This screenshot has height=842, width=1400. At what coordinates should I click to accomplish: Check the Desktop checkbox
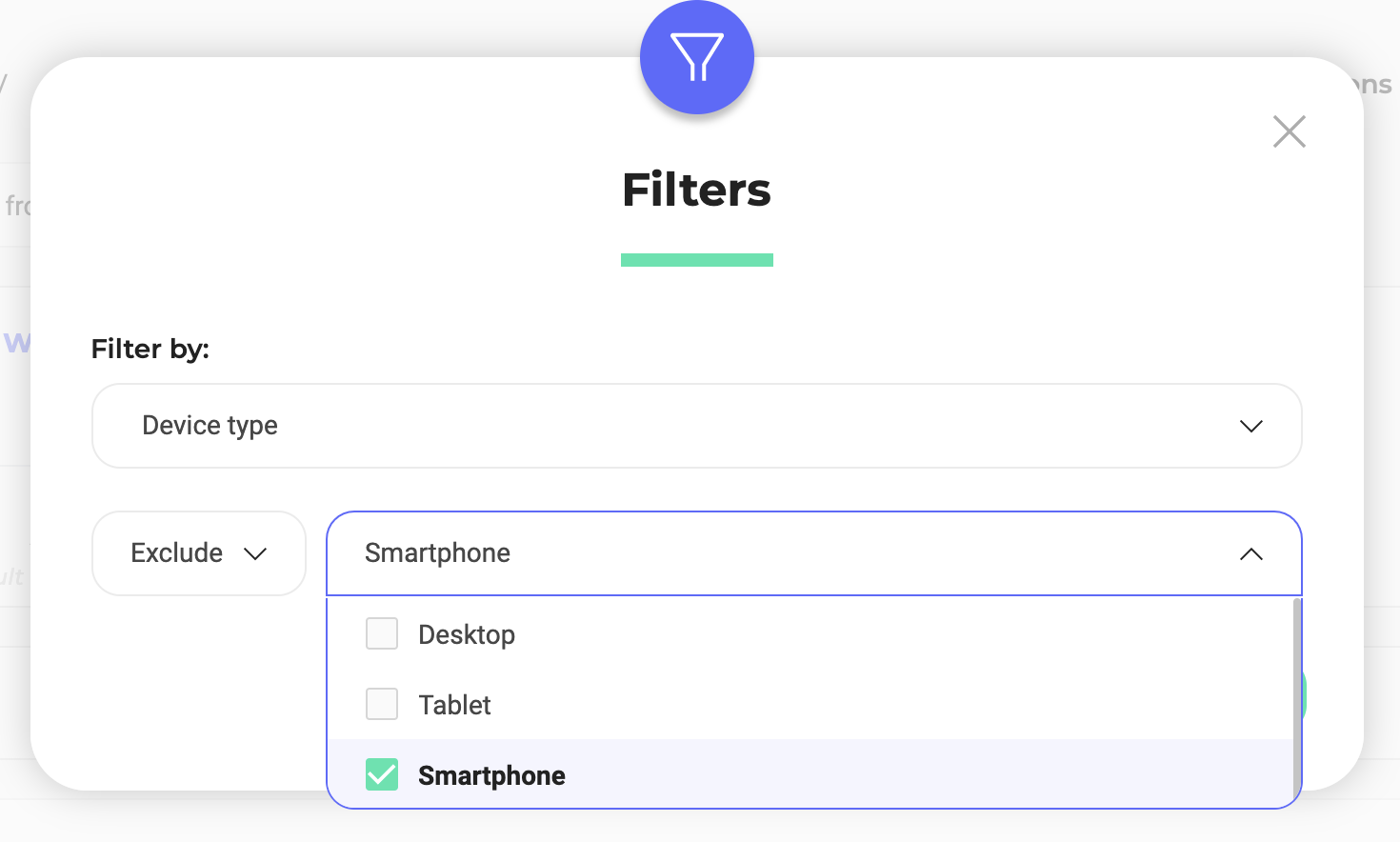coord(382,633)
